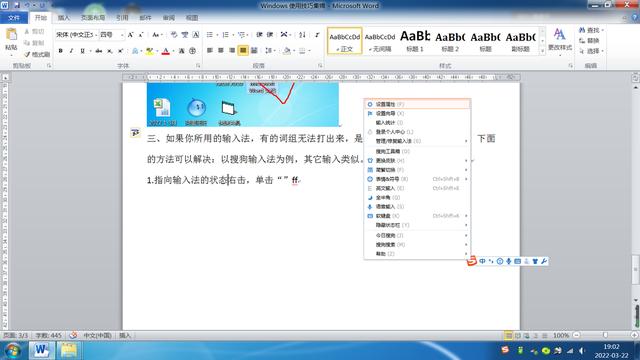Click the Character Border (A) icon

click(x=196, y=35)
